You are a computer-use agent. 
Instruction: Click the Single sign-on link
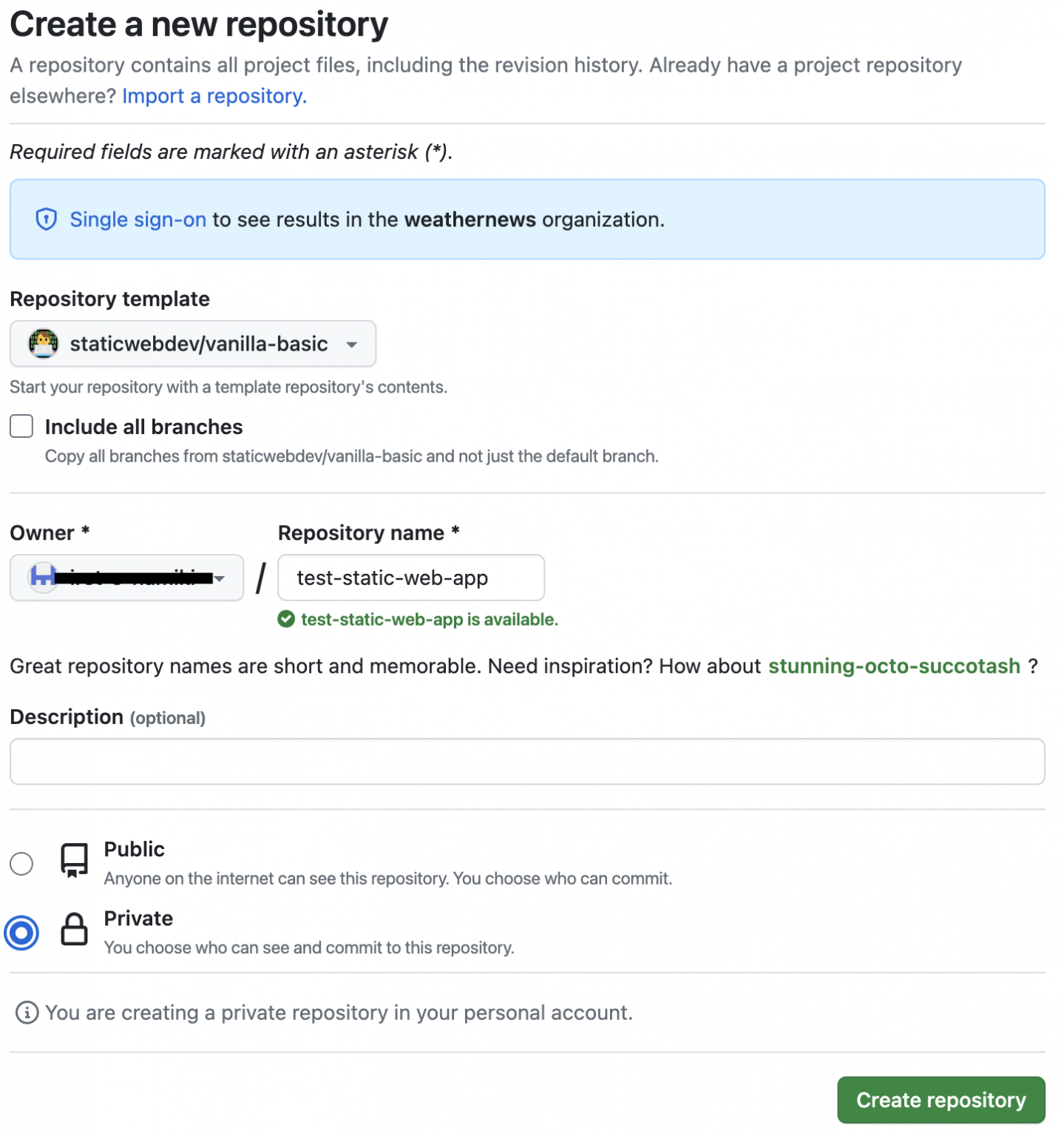(x=138, y=220)
